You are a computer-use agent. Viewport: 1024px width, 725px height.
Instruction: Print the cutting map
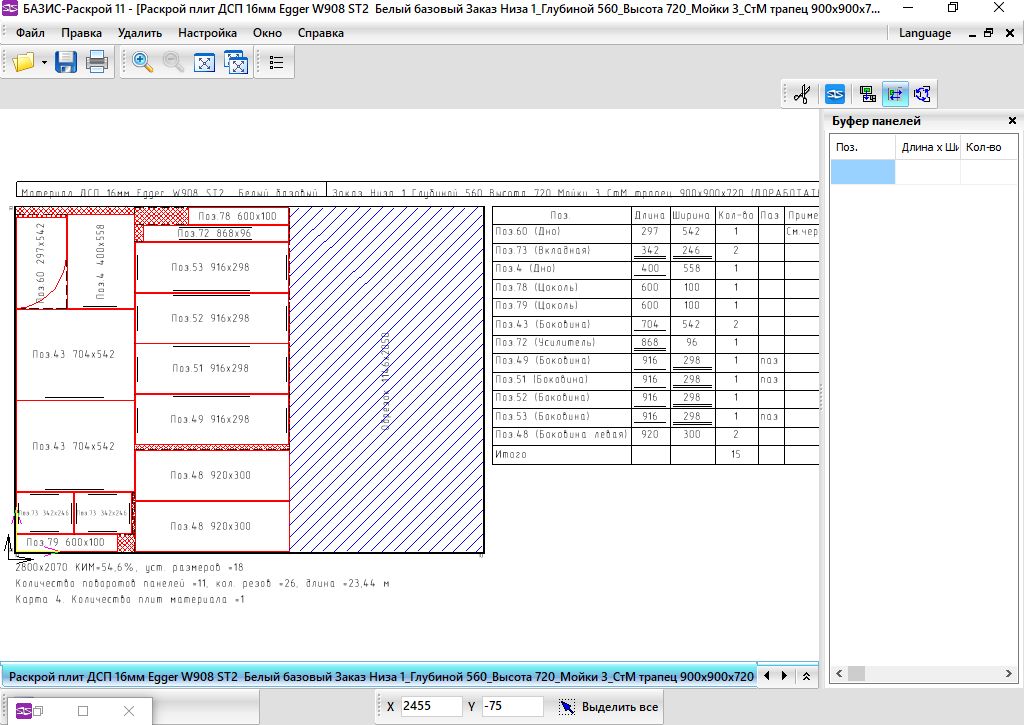pos(97,62)
